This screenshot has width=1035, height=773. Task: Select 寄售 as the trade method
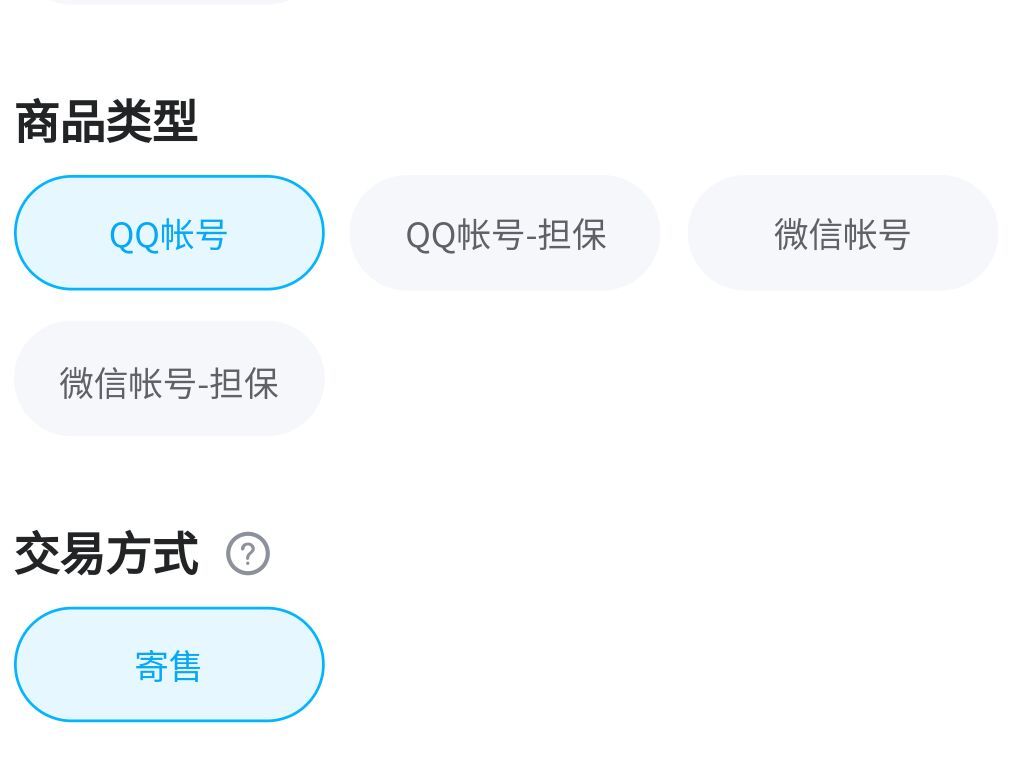pyautogui.click(x=169, y=665)
